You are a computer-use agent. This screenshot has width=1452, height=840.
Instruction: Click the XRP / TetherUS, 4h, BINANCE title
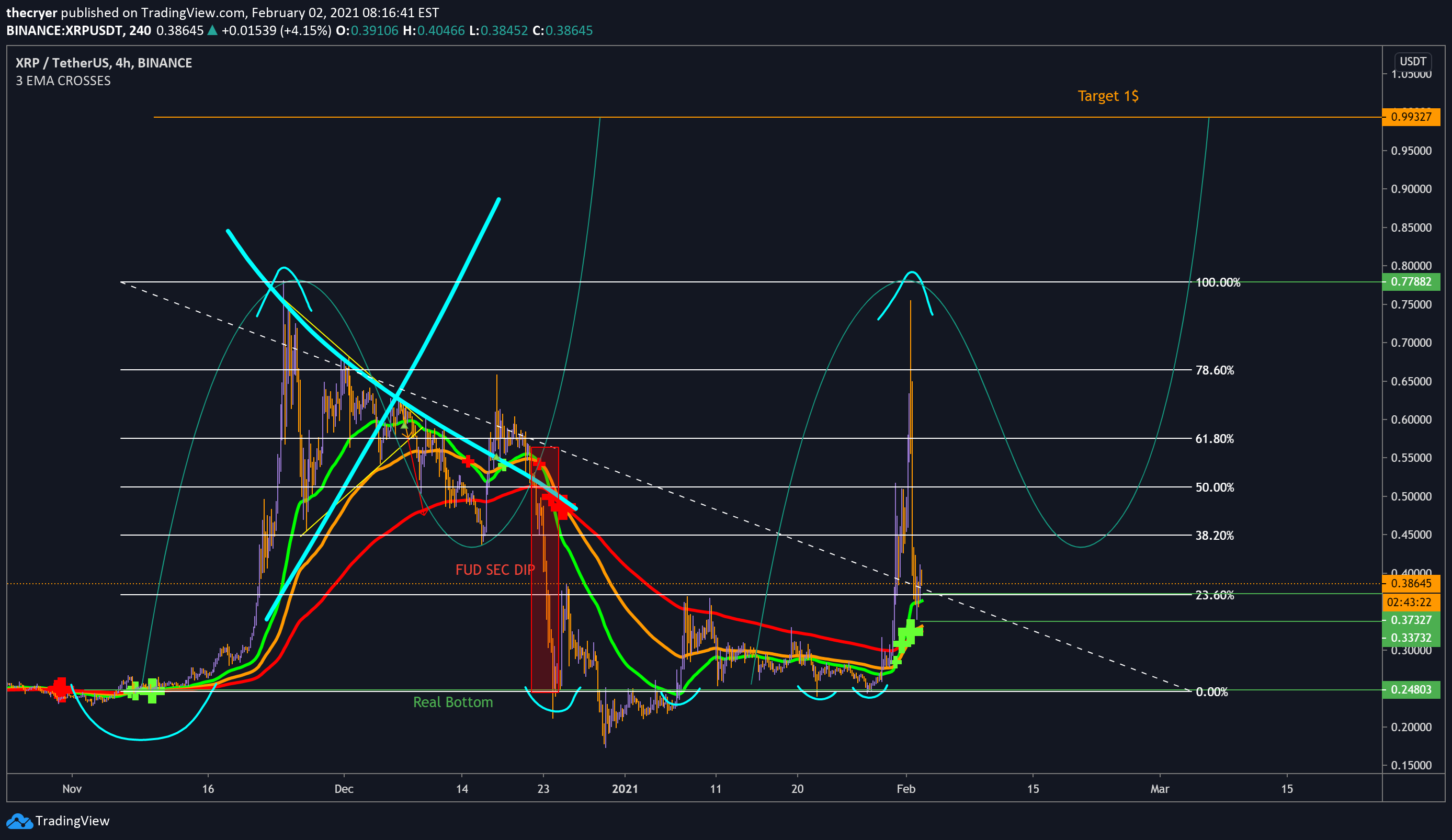[x=104, y=63]
